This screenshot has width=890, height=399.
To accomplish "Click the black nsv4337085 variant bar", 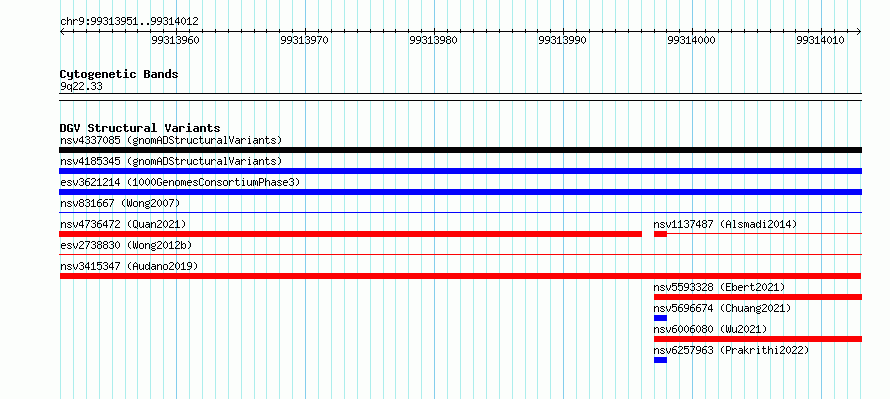I will [x=460, y=150].
